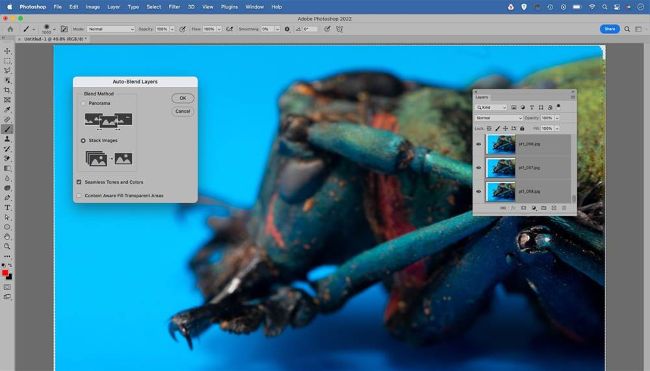
Task: Click the red foreground color swatch
Action: pyautogui.click(x=5, y=273)
